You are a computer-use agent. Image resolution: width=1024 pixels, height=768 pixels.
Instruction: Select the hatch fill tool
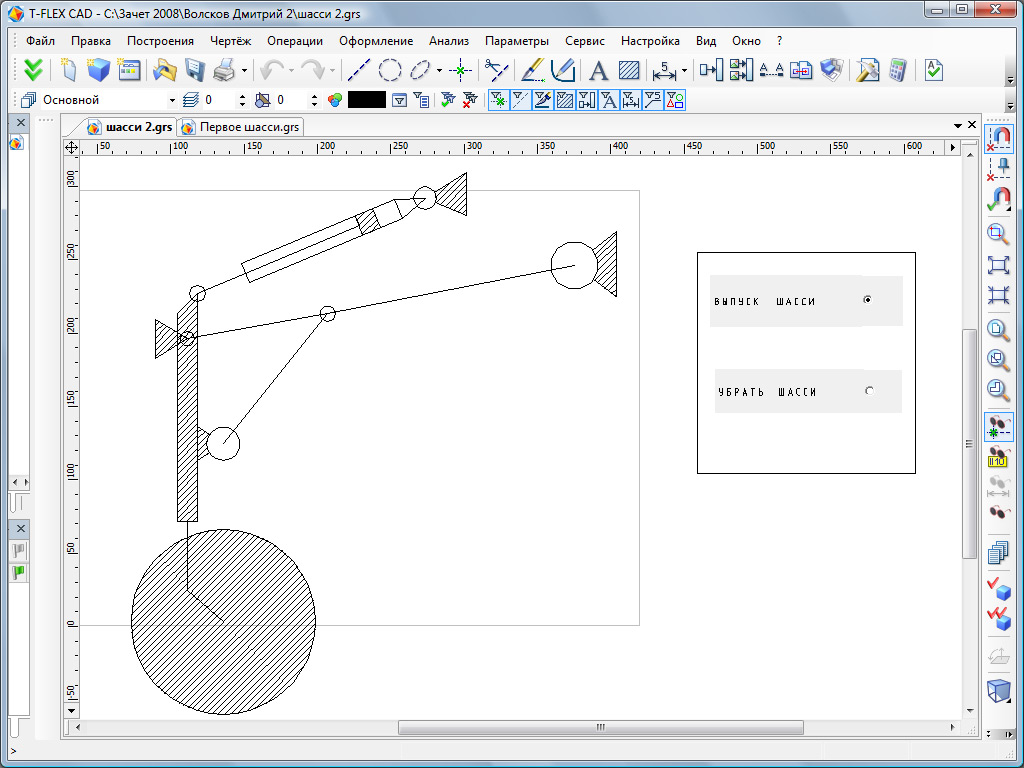(629, 70)
